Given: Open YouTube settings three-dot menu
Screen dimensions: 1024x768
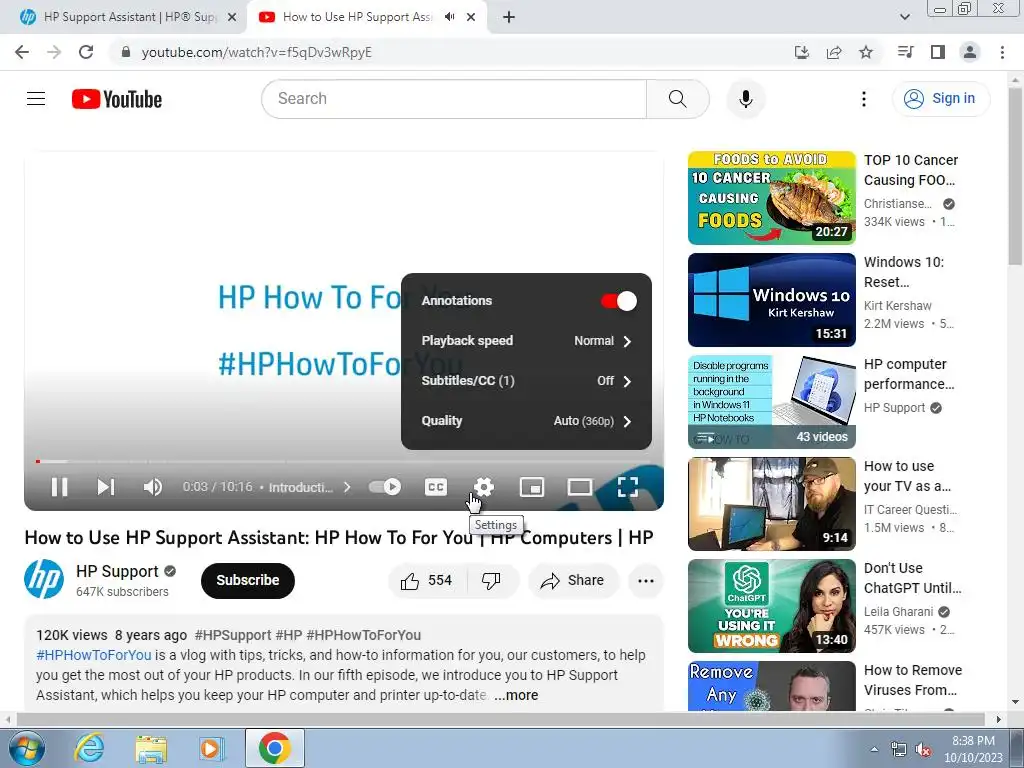Looking at the screenshot, I should (863, 99).
